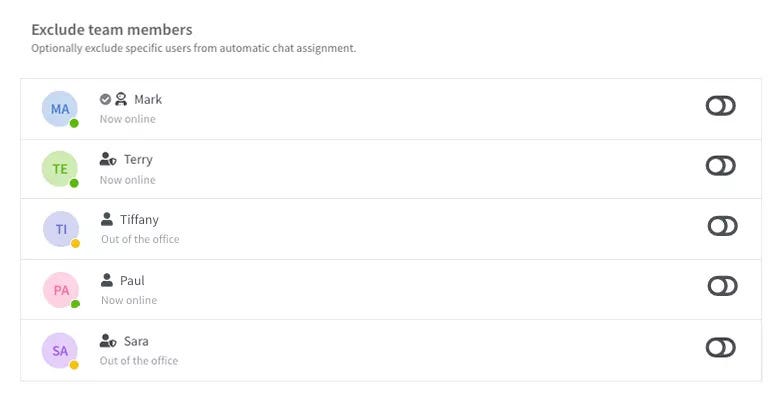Click the person icon next to Tiffany
The height and width of the screenshot is (400, 784).
tap(107, 219)
